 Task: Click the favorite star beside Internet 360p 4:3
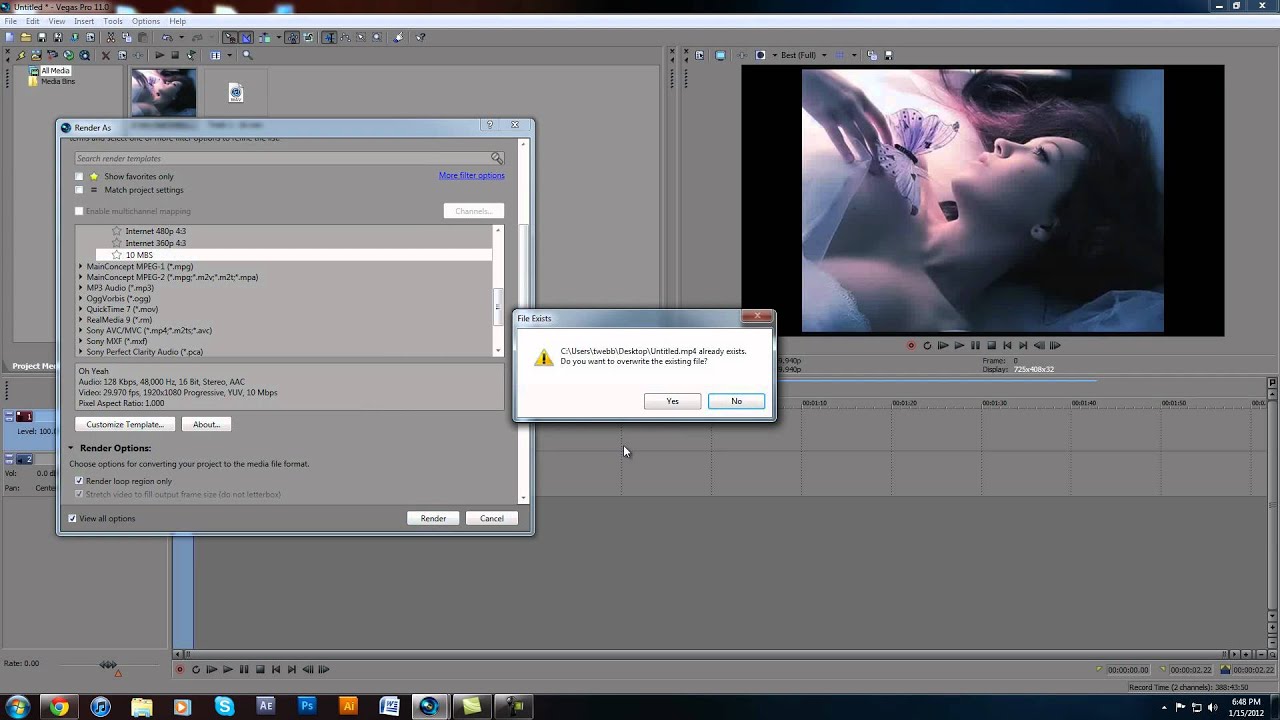116,243
